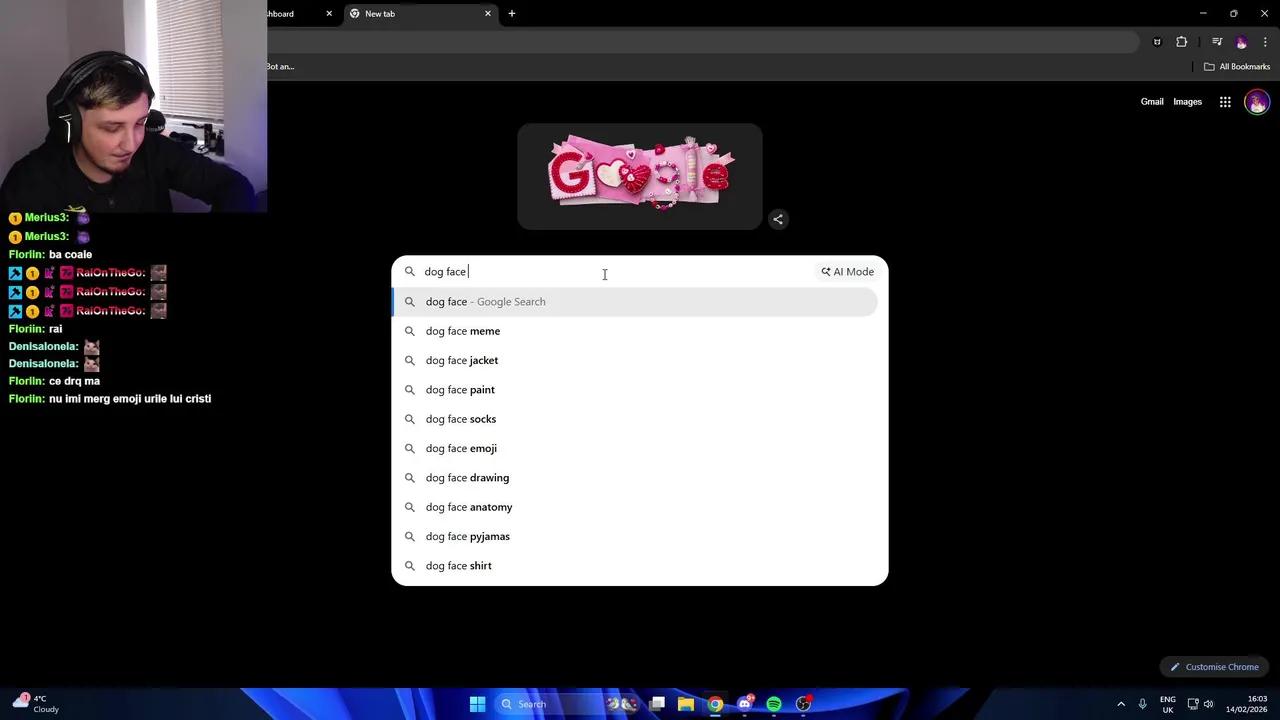Open Task View taskbar icon
The height and width of the screenshot is (720, 1280).
pos(657,704)
